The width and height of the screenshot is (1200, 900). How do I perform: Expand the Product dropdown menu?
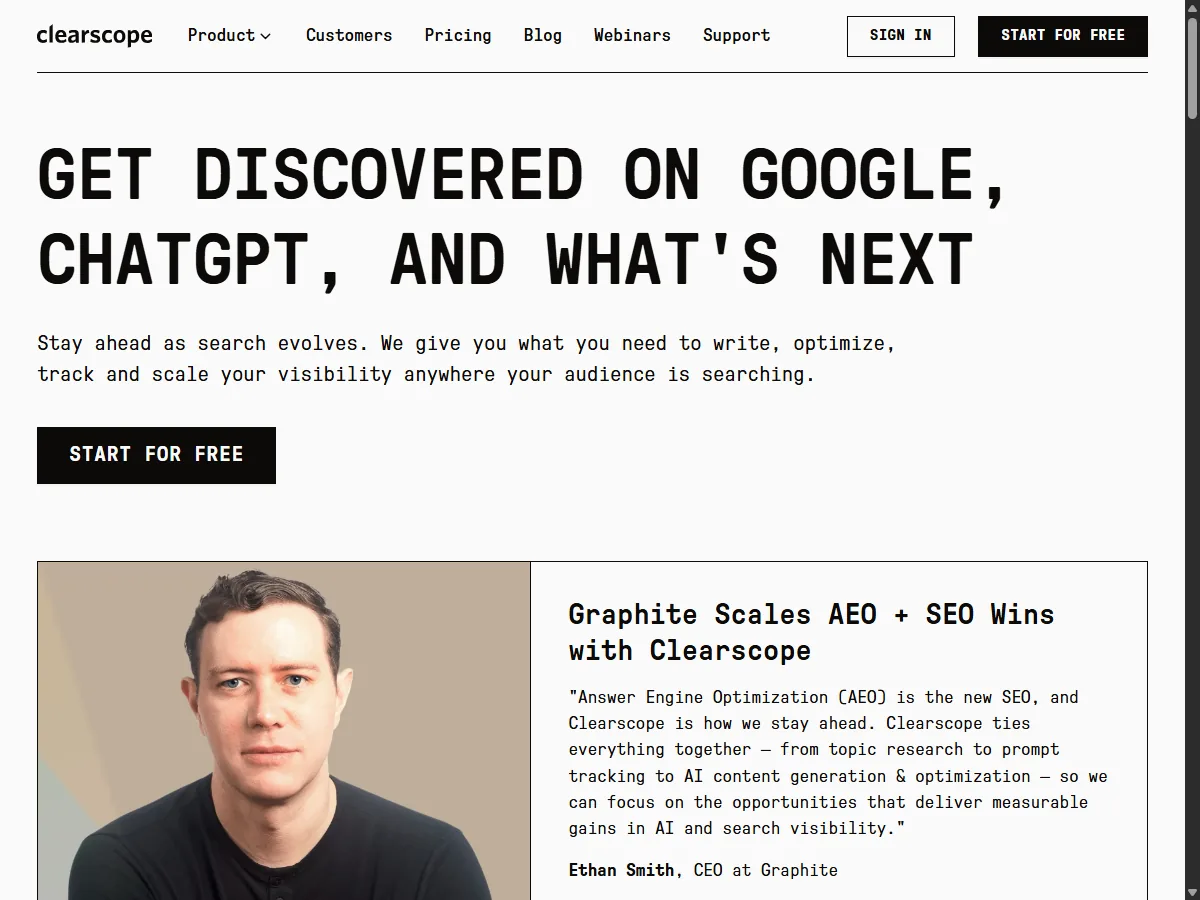coord(229,35)
